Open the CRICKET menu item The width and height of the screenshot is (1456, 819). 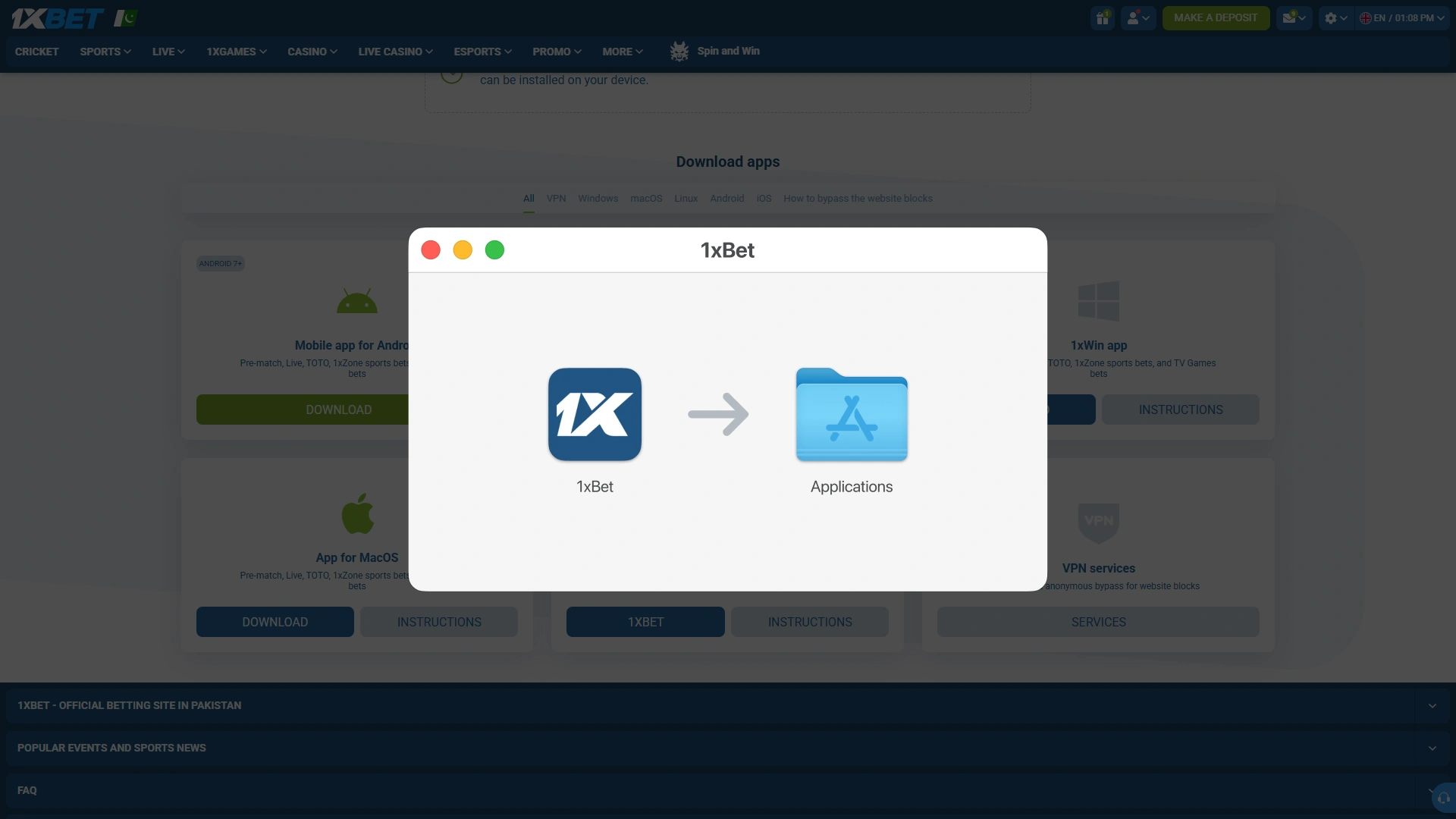pyautogui.click(x=37, y=52)
